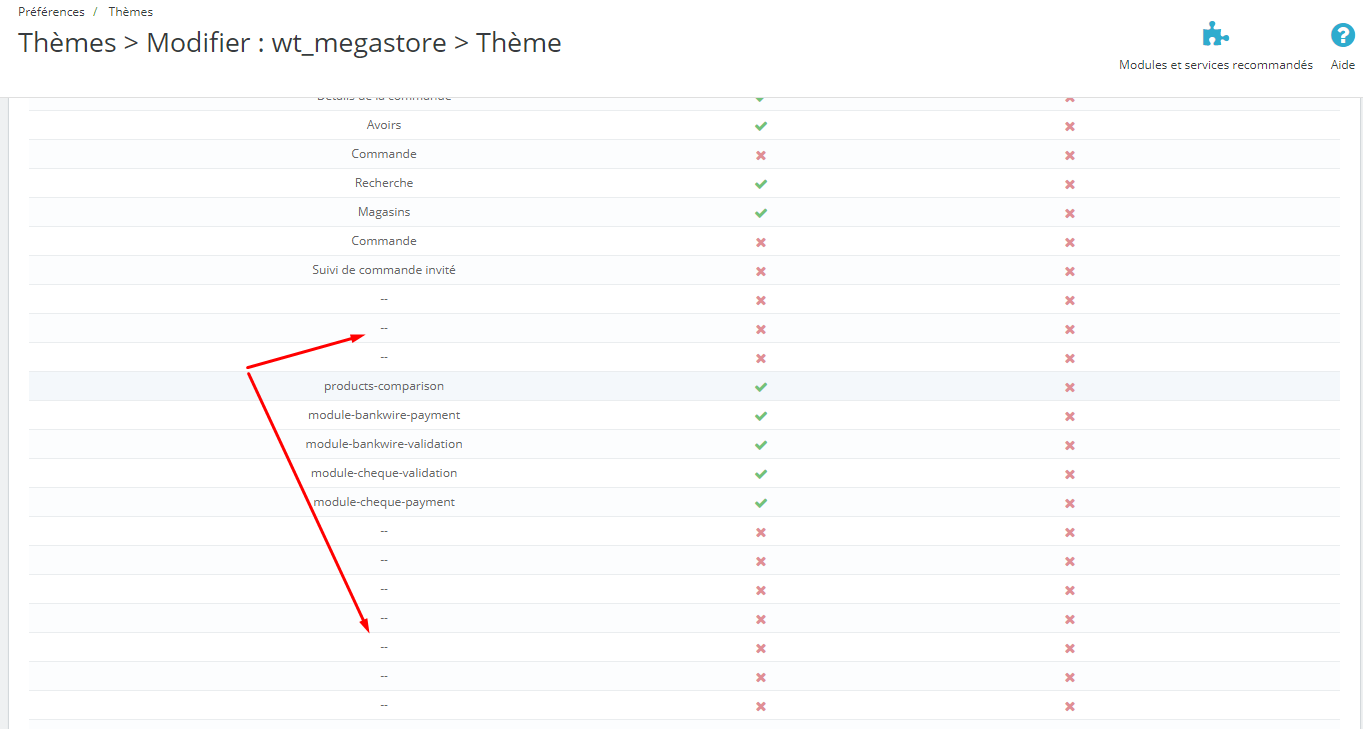Viewport: 1363px width, 729px height.
Task: Click second-column red cross for module-cheque-payment
Action: [x=1070, y=503]
